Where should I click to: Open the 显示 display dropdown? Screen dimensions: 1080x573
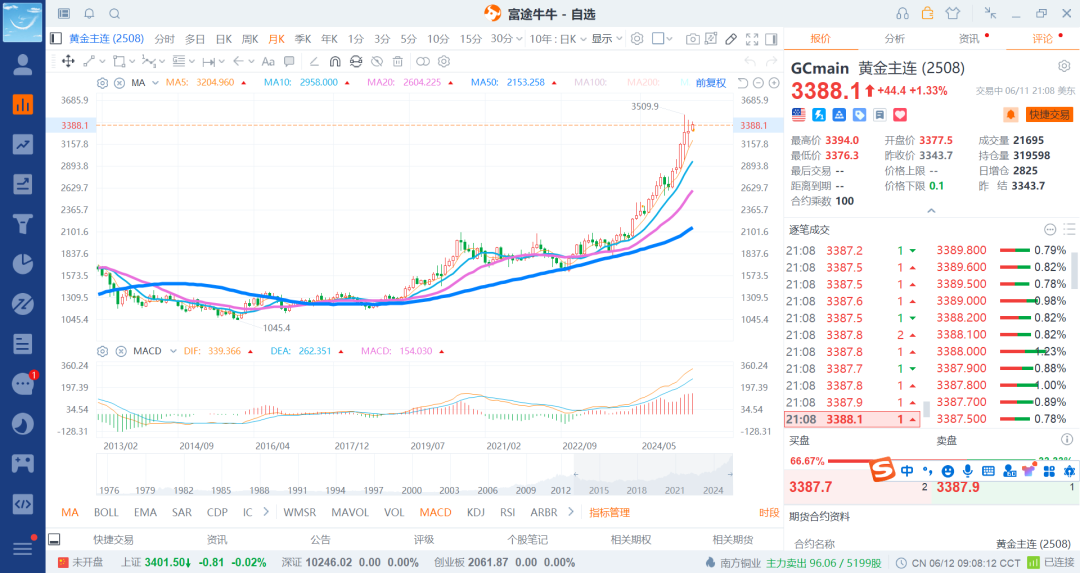[607, 39]
